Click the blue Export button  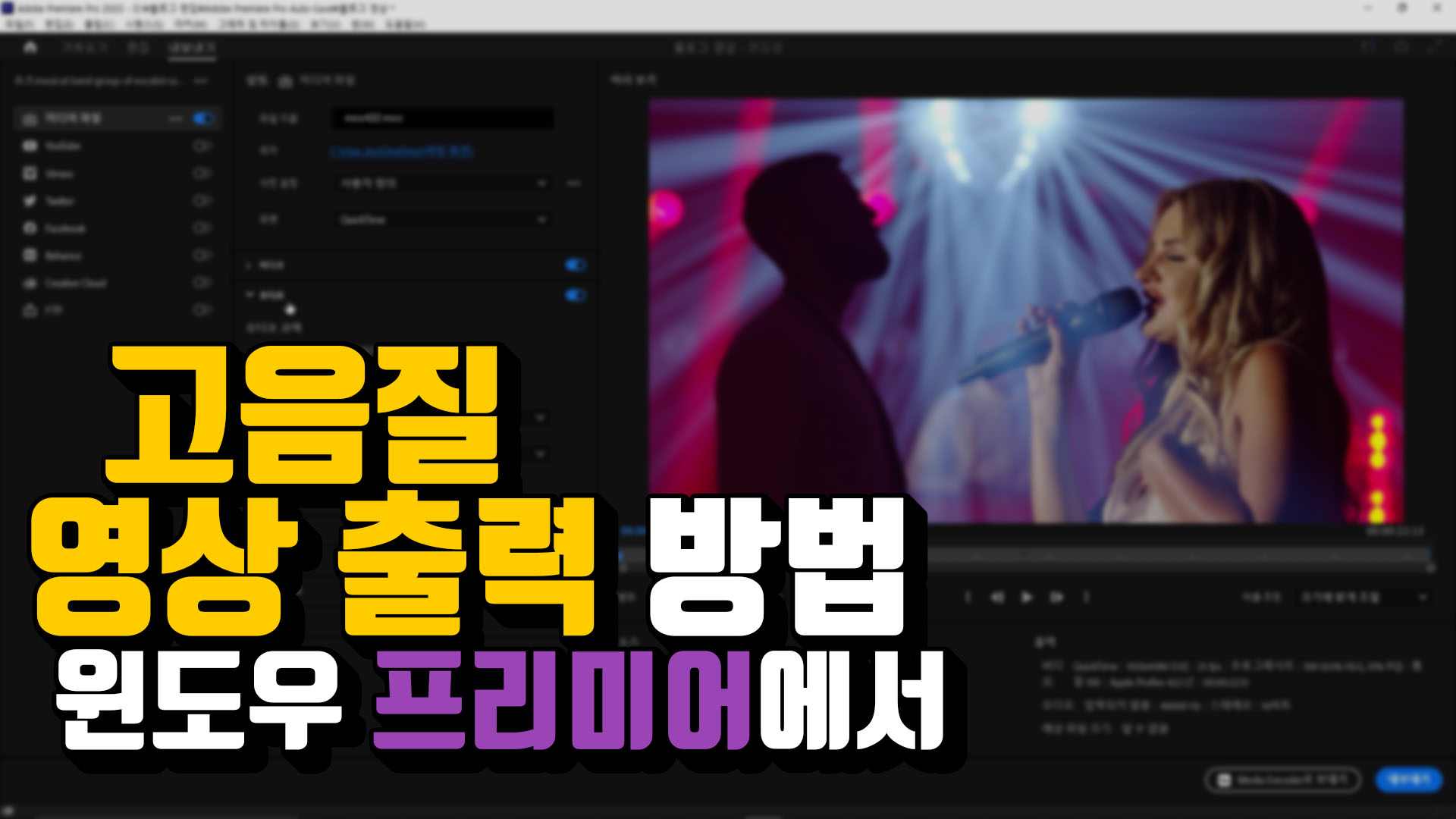point(1408,779)
